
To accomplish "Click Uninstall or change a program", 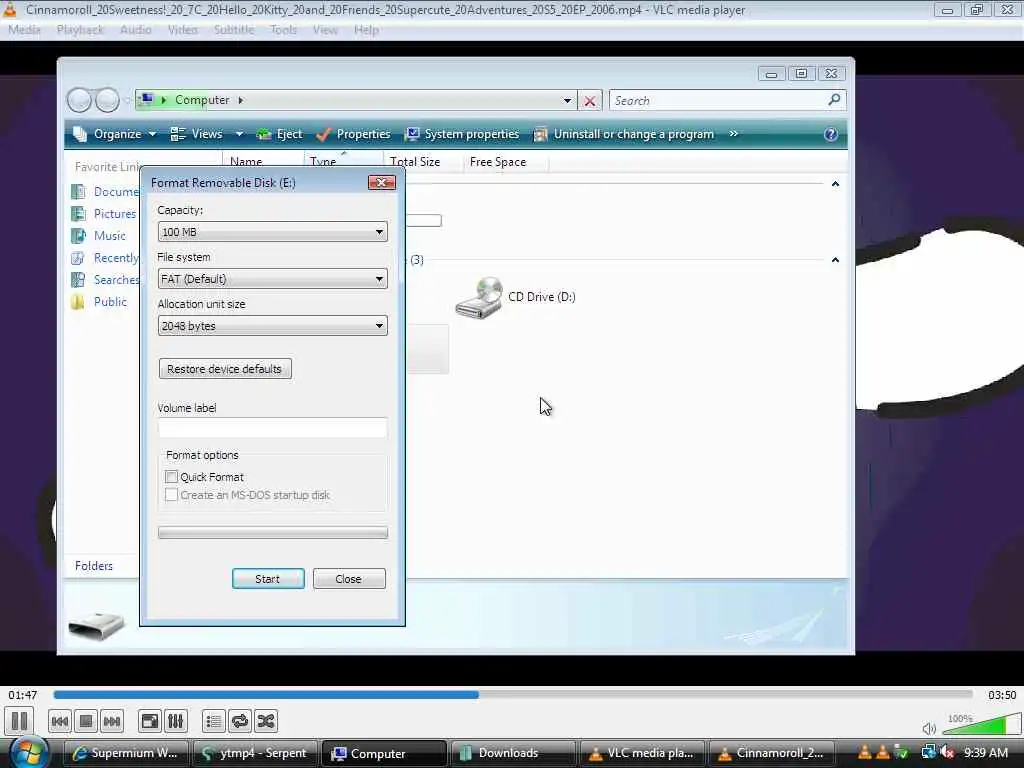I will (624, 134).
